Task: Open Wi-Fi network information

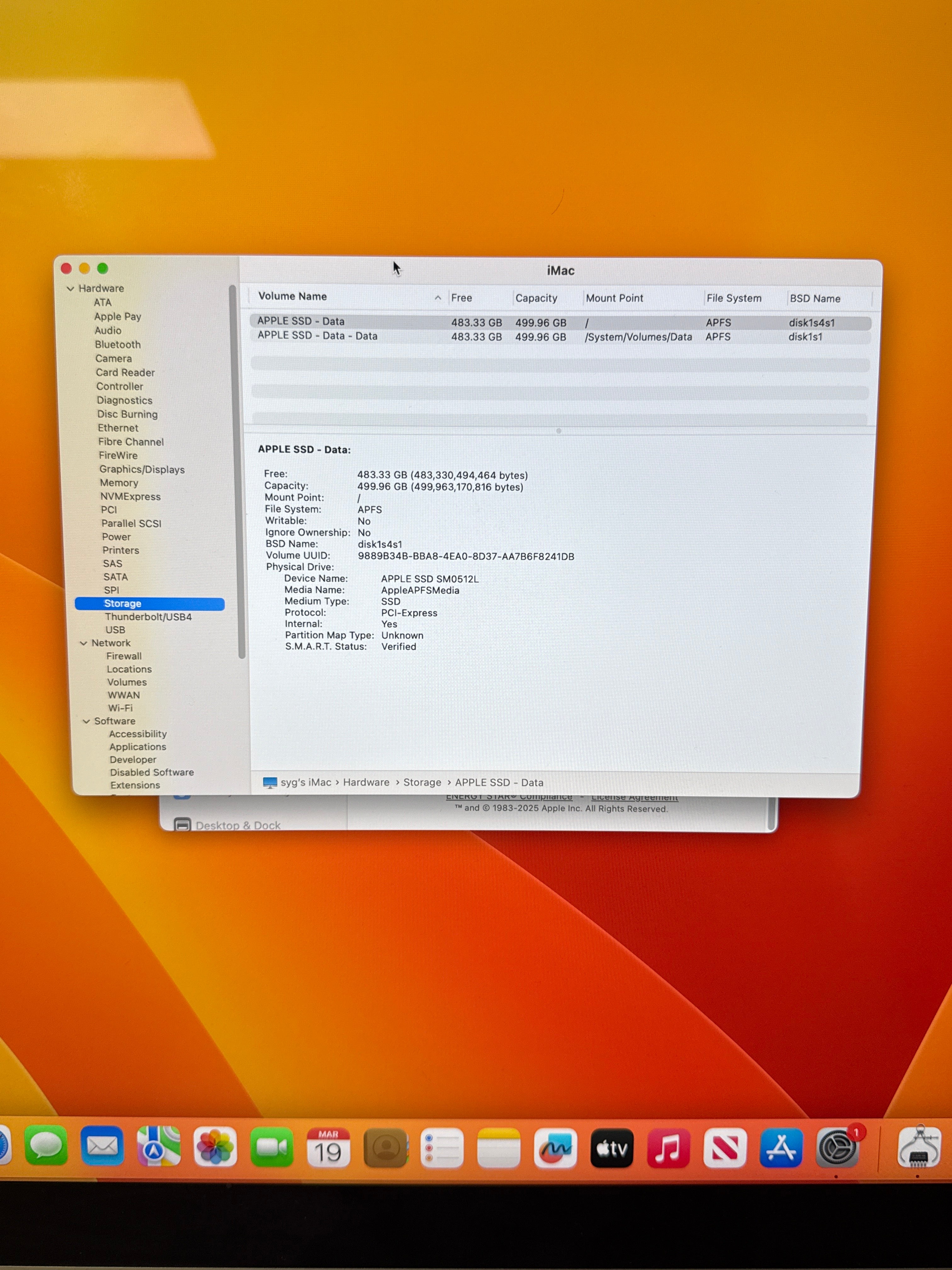Action: pos(121,708)
